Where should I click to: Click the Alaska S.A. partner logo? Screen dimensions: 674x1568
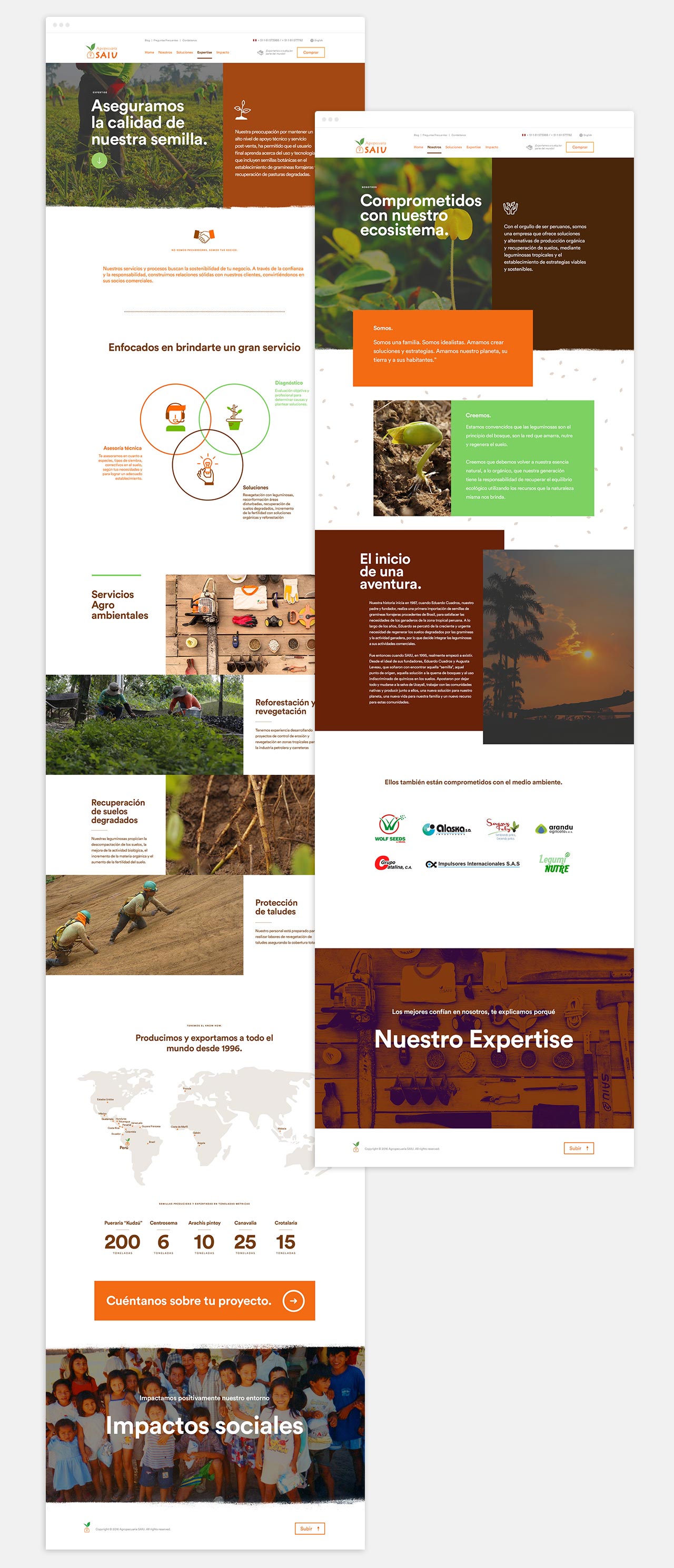click(x=447, y=829)
